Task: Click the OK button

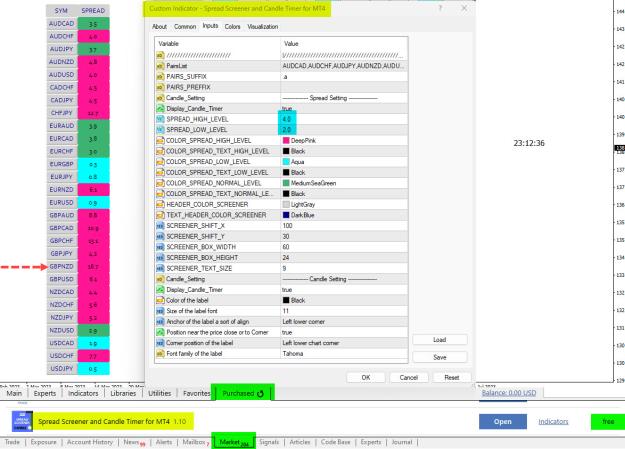Action: (366, 377)
